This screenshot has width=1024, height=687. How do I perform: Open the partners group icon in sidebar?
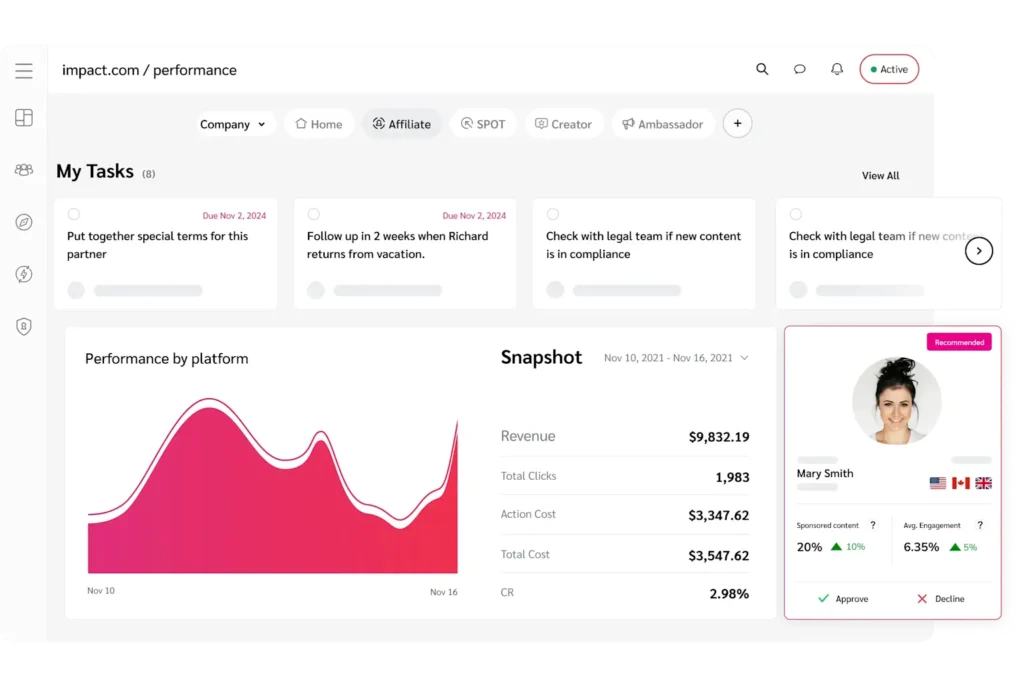click(x=23, y=169)
